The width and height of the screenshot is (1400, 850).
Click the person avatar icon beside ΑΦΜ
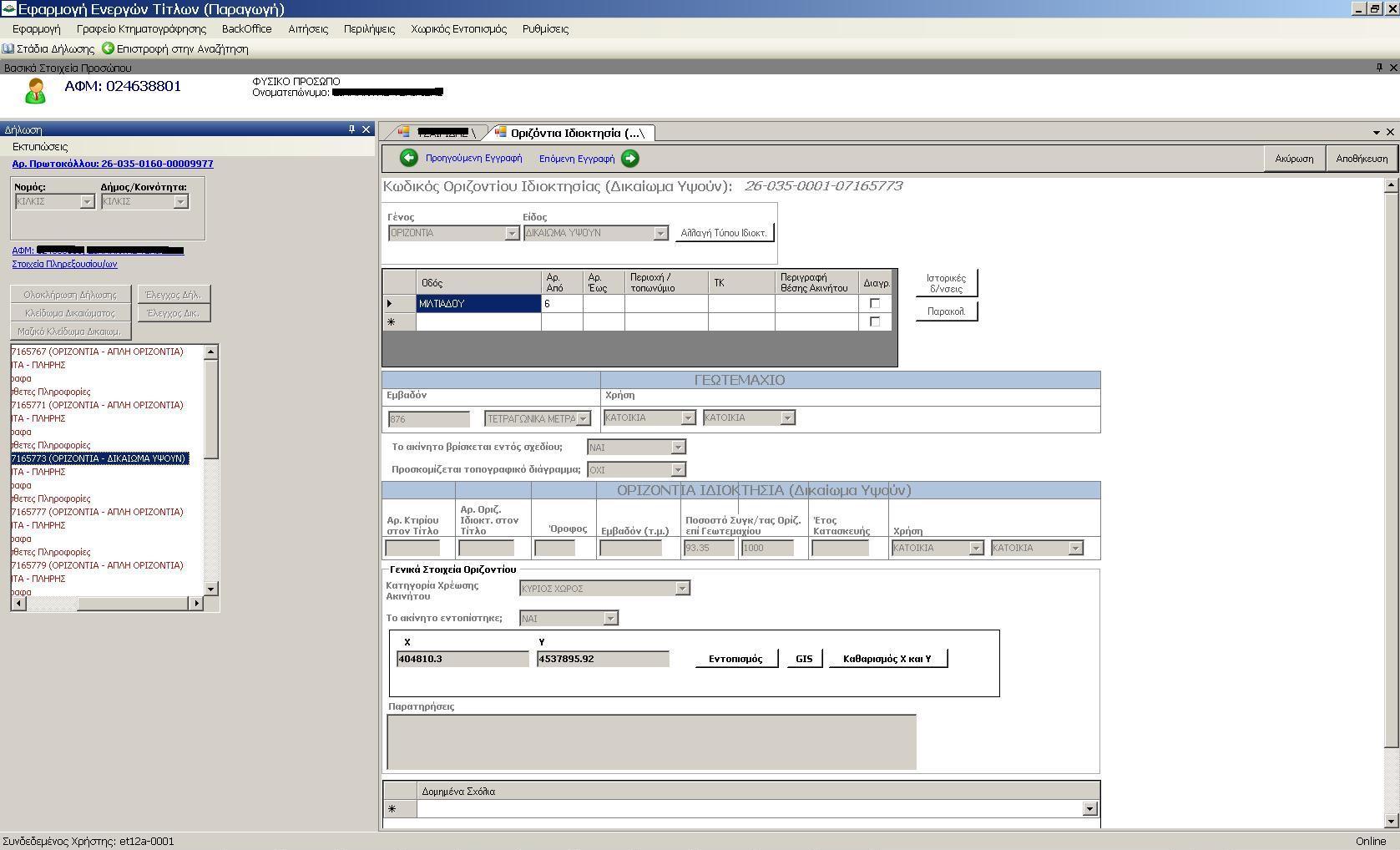point(35,90)
